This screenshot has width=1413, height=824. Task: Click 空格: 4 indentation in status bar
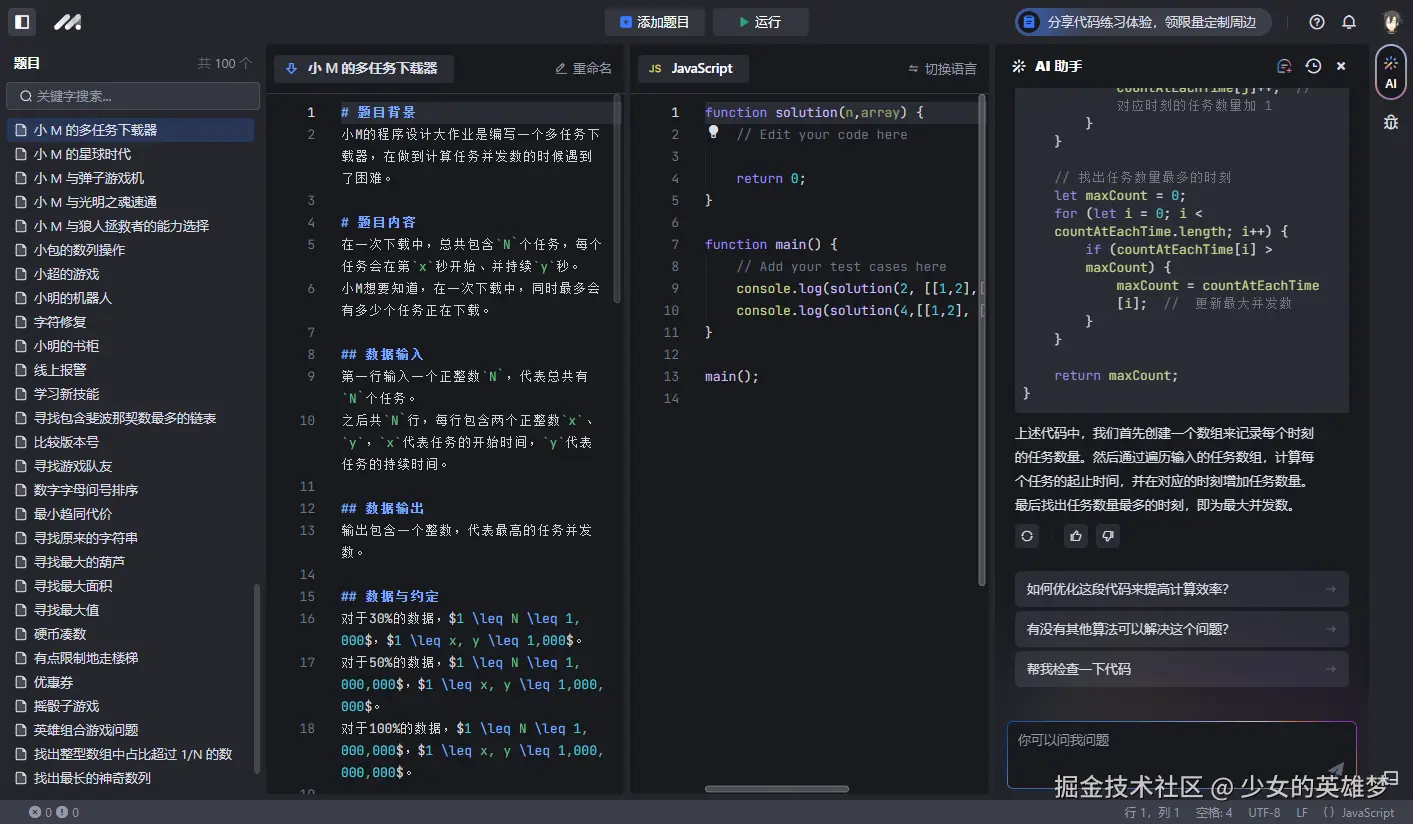pos(1214,813)
